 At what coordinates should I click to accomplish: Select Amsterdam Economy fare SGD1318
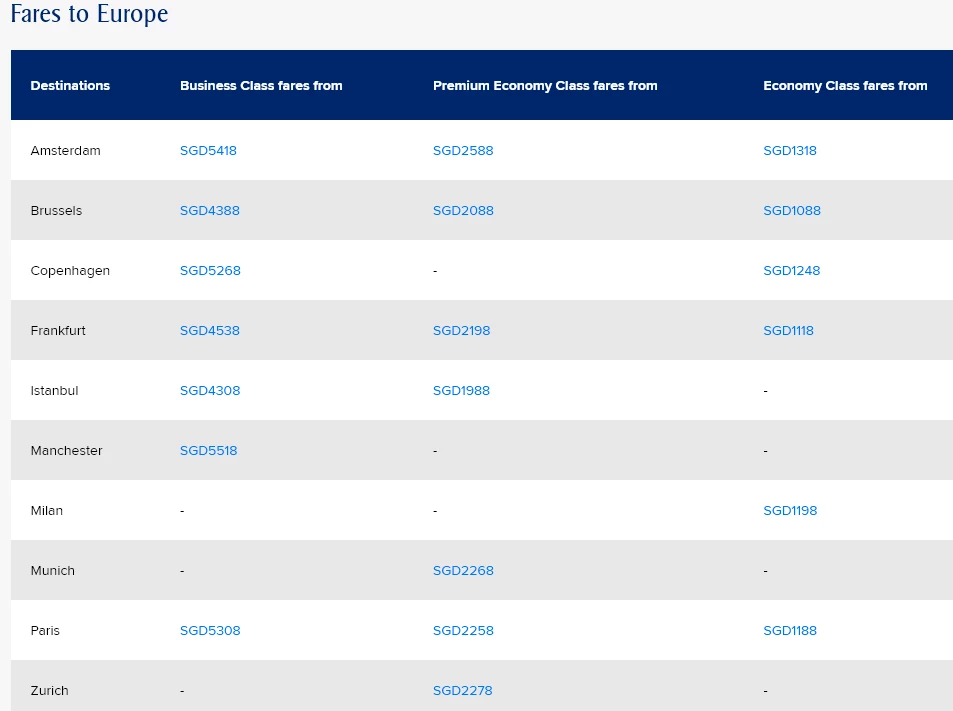pos(790,151)
